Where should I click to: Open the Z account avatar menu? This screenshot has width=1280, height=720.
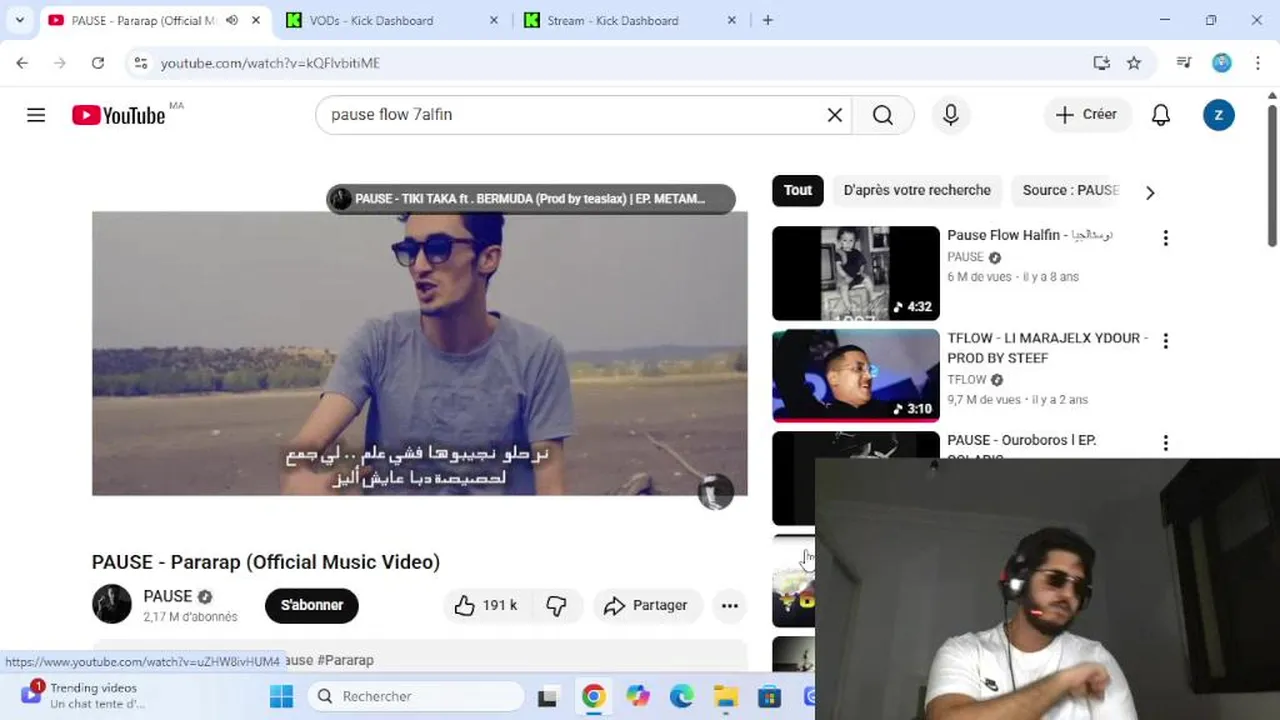(1218, 115)
